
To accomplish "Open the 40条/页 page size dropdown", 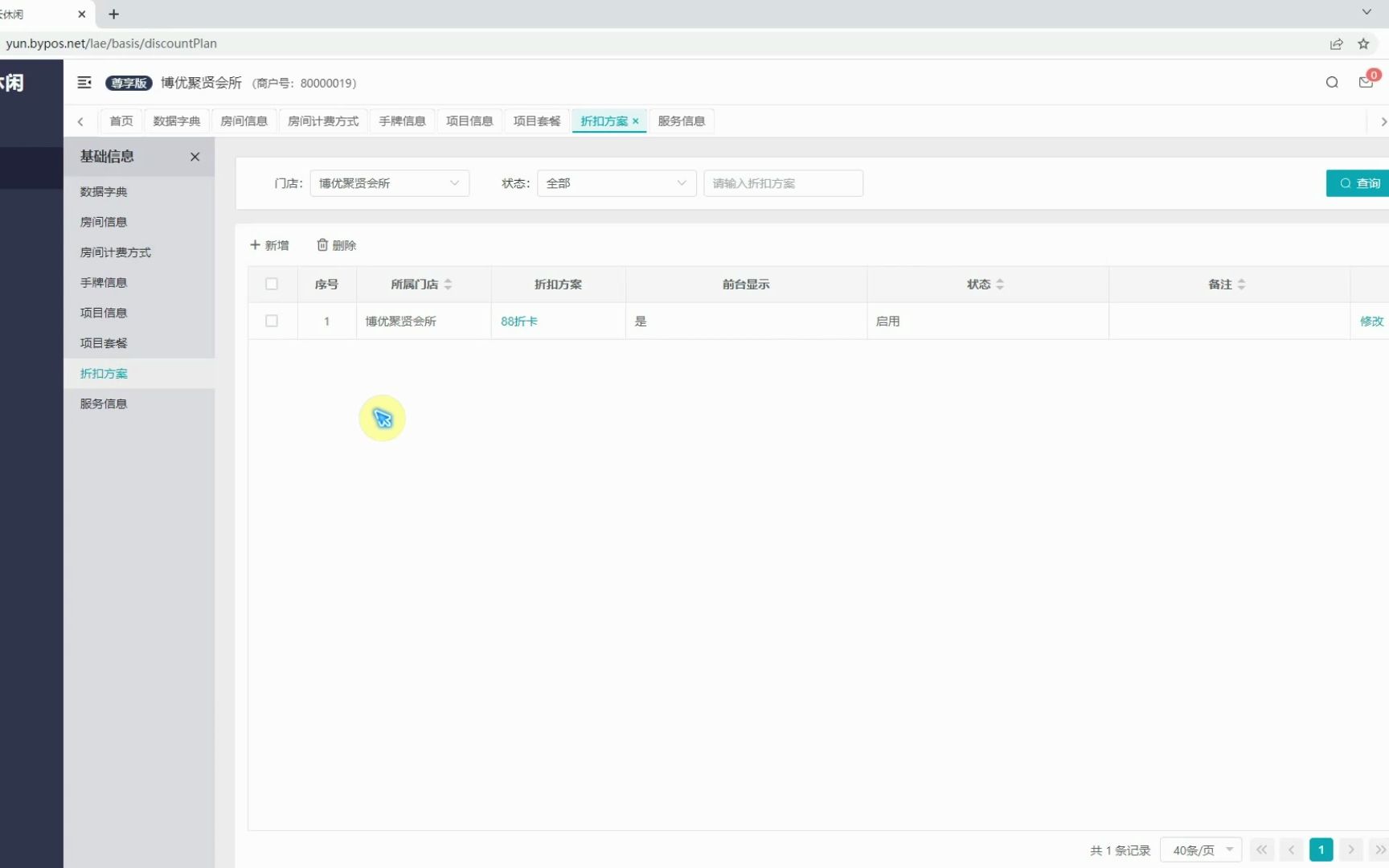I will (x=1201, y=850).
